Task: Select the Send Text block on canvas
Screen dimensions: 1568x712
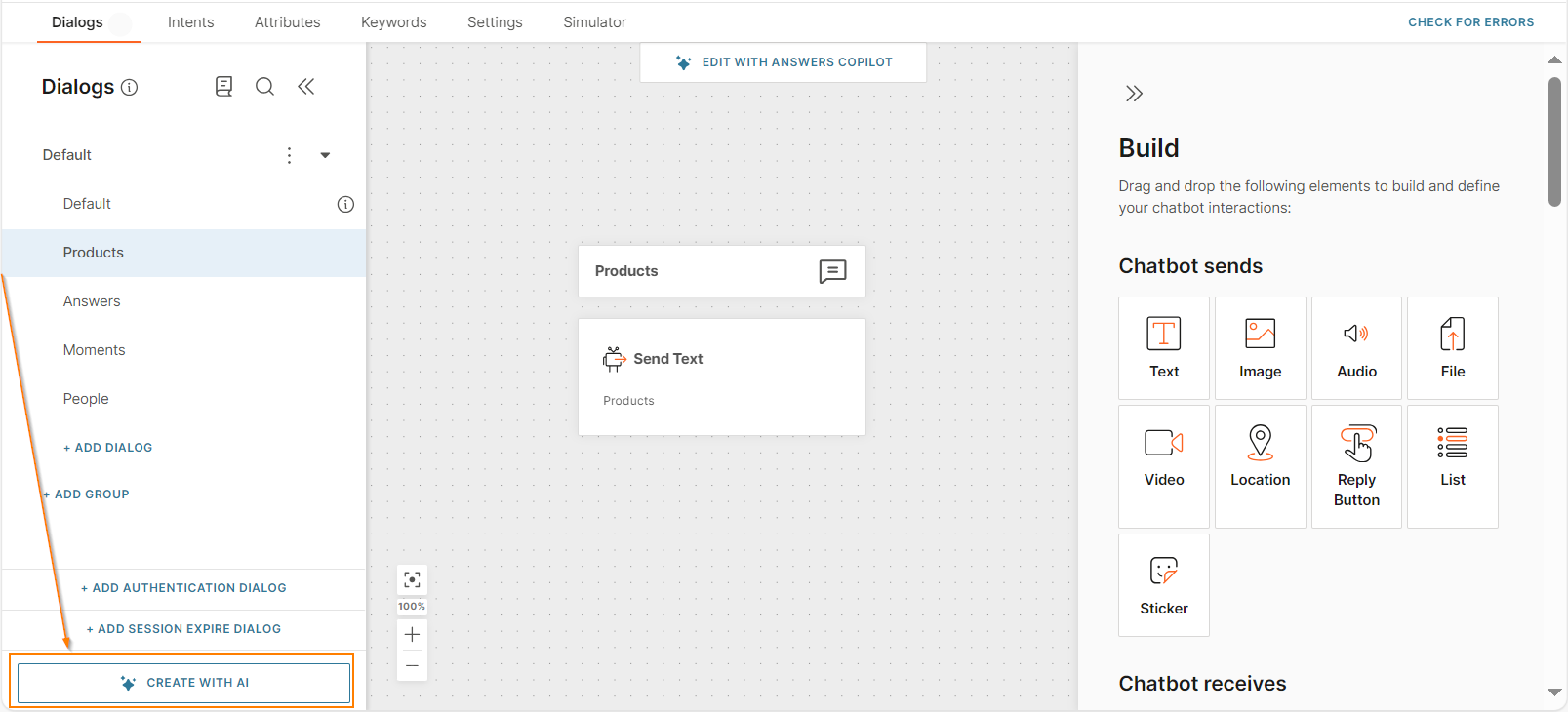Action: (x=722, y=376)
